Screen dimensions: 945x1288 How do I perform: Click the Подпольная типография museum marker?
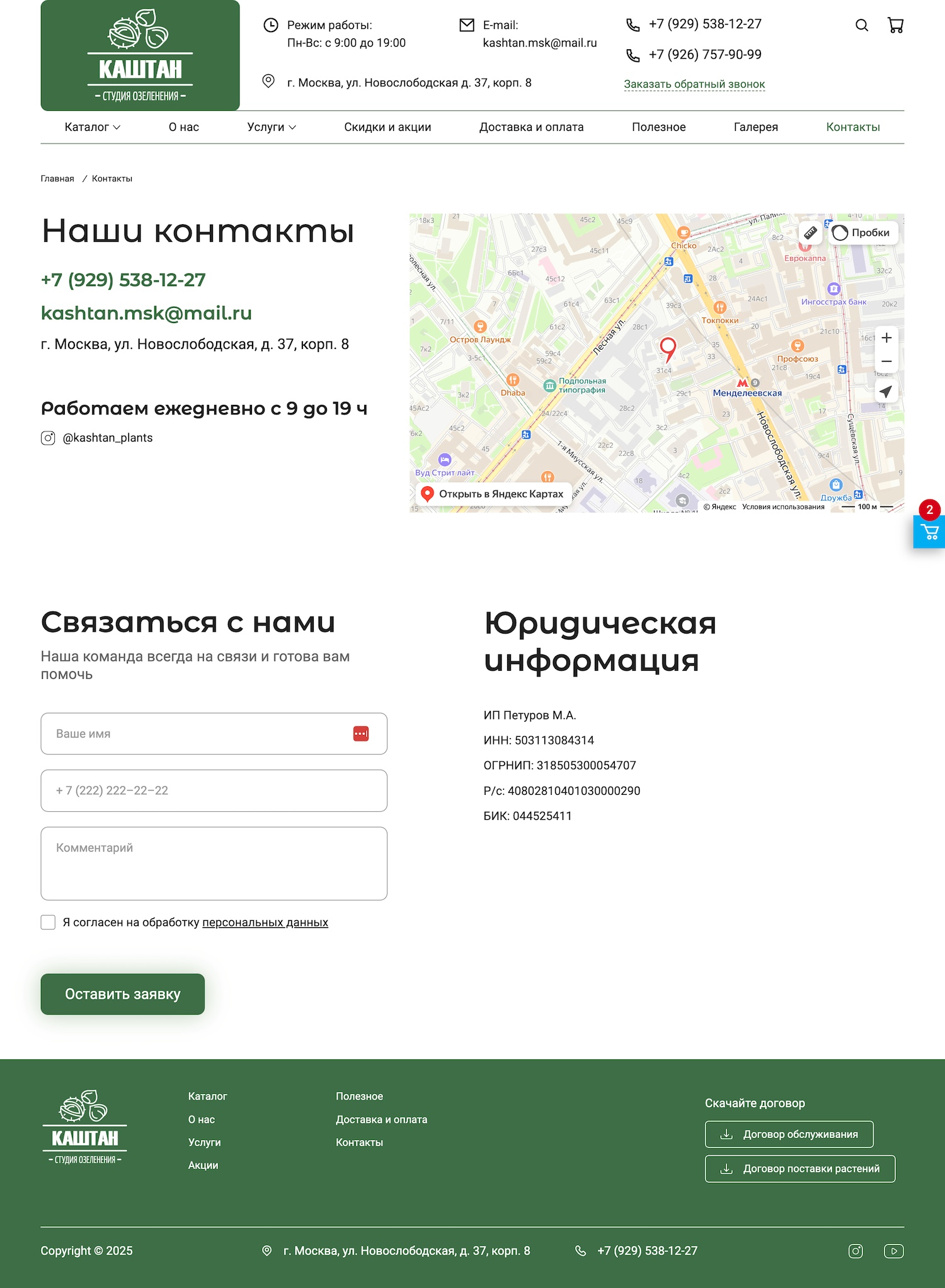point(550,385)
